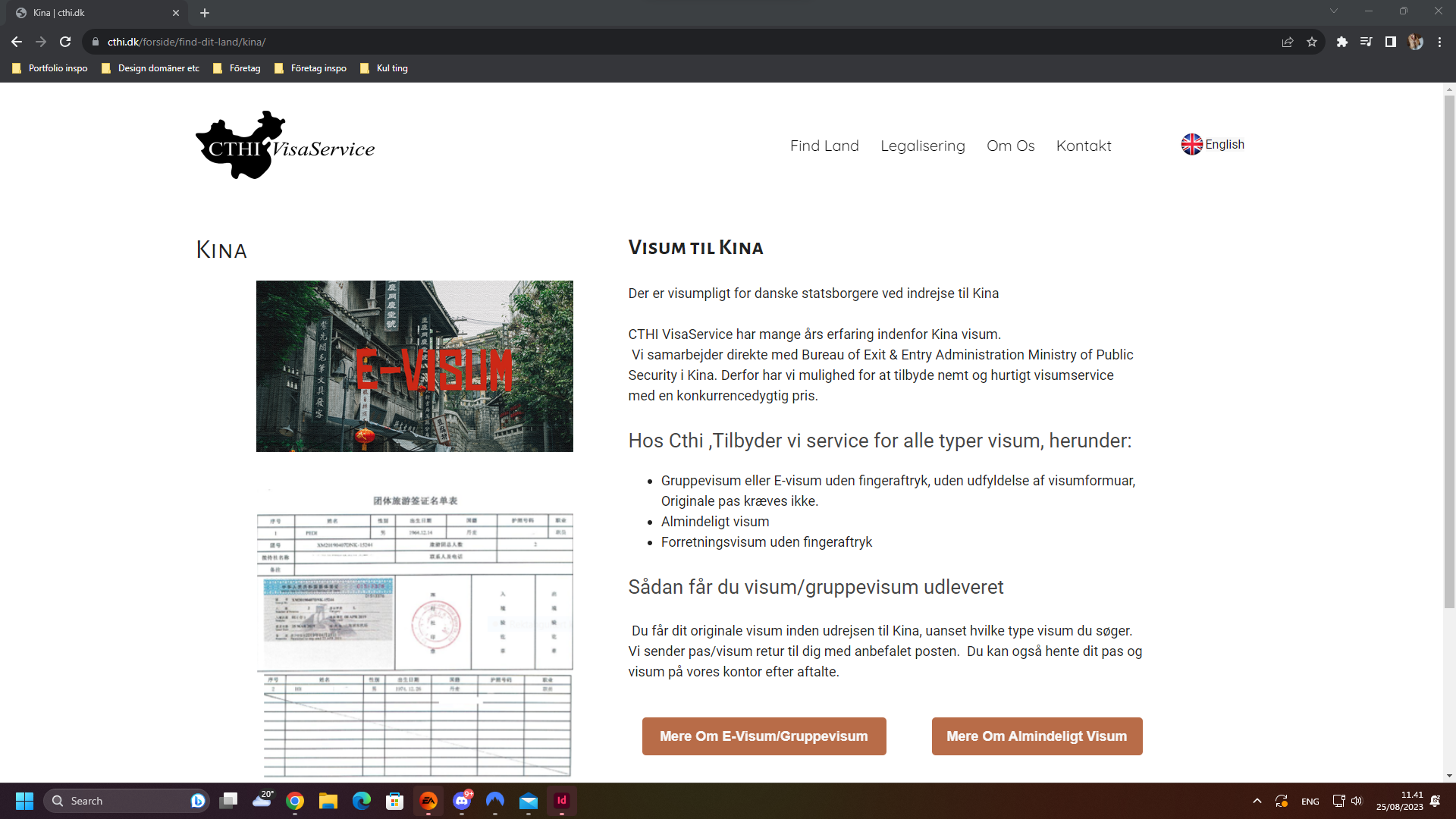Open the Windows Start menu
Screen dimensions: 1456x819
tap(24, 801)
